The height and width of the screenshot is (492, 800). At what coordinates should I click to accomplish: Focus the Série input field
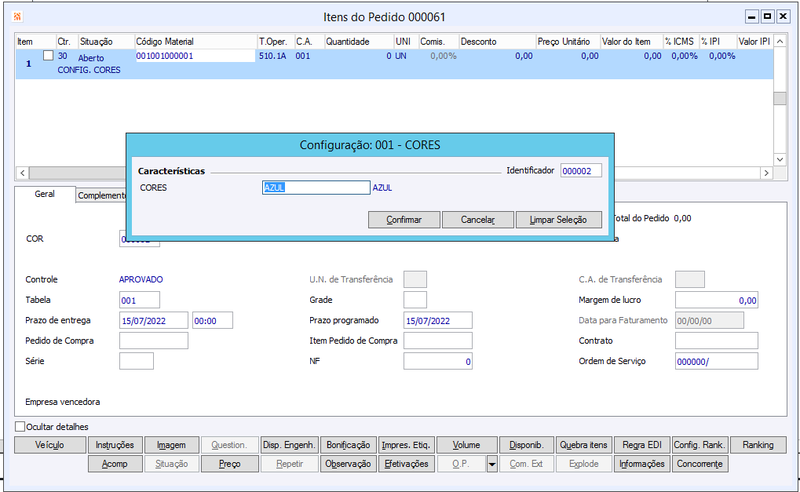[x=136, y=361]
